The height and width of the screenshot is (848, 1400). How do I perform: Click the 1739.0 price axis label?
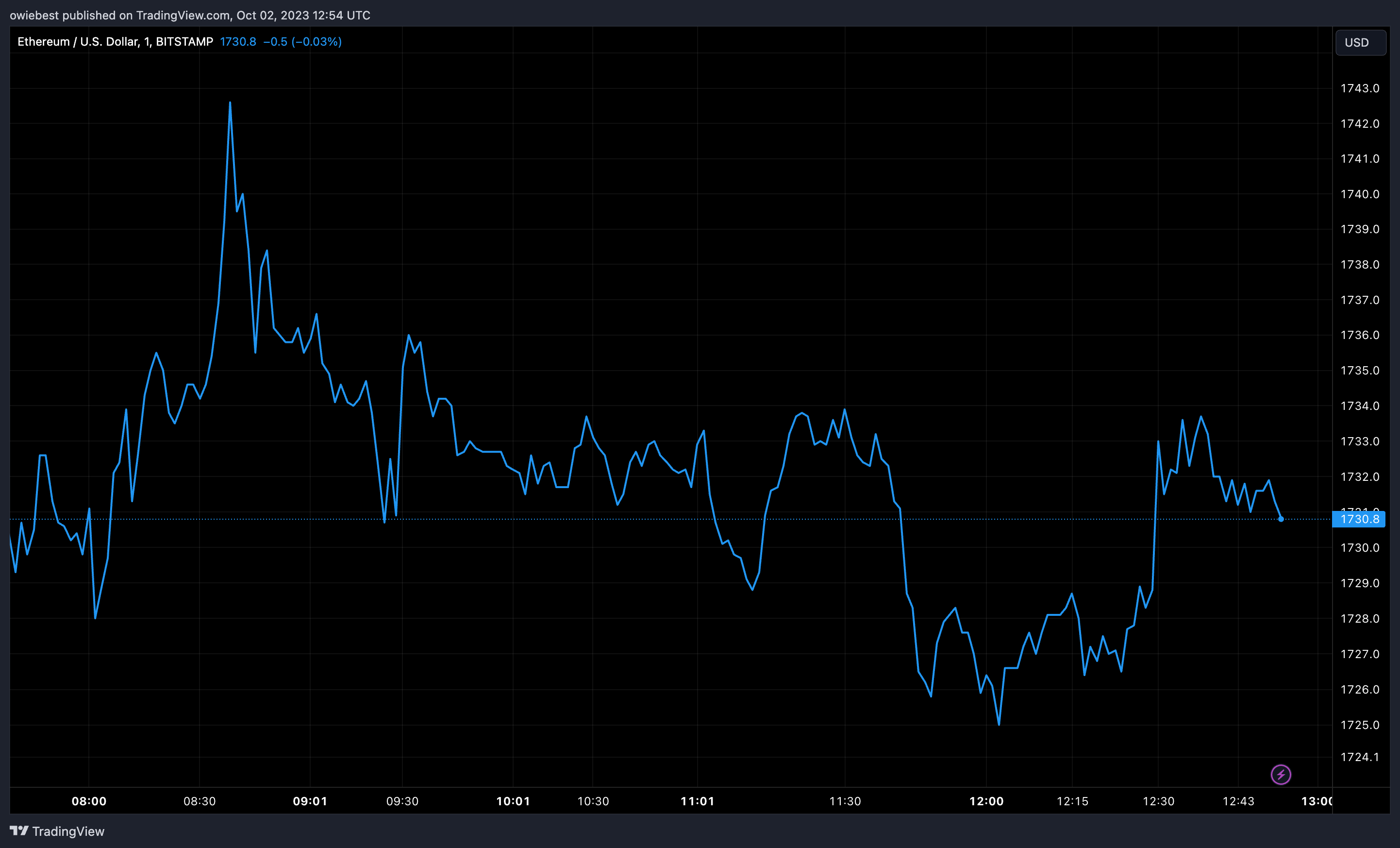point(1360,229)
